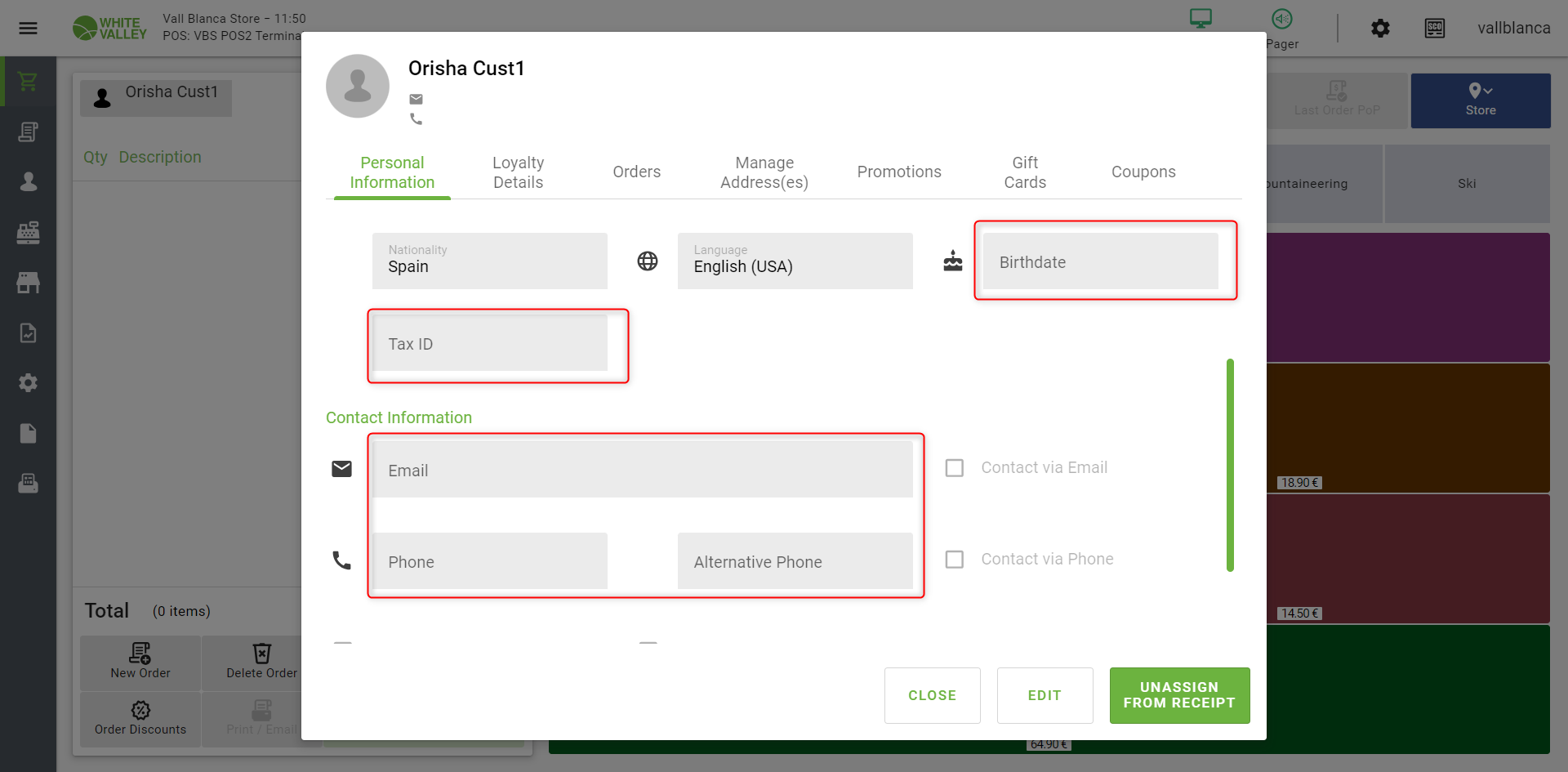Click the green vertical scrollbar in dialog
Screen dimensions: 1568x772
1230,466
